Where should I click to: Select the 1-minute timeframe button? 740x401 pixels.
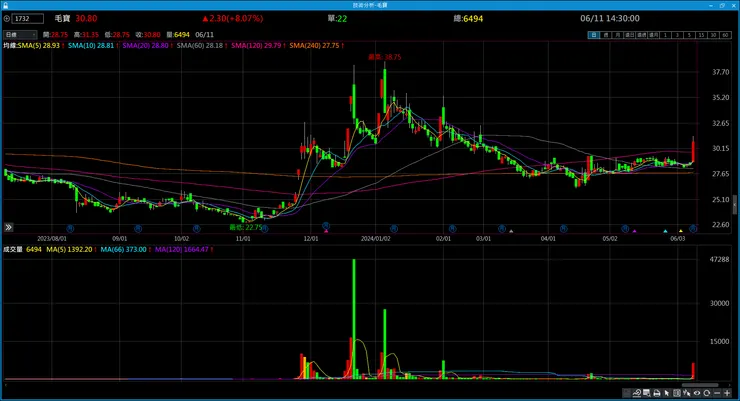pyautogui.click(x=665, y=35)
